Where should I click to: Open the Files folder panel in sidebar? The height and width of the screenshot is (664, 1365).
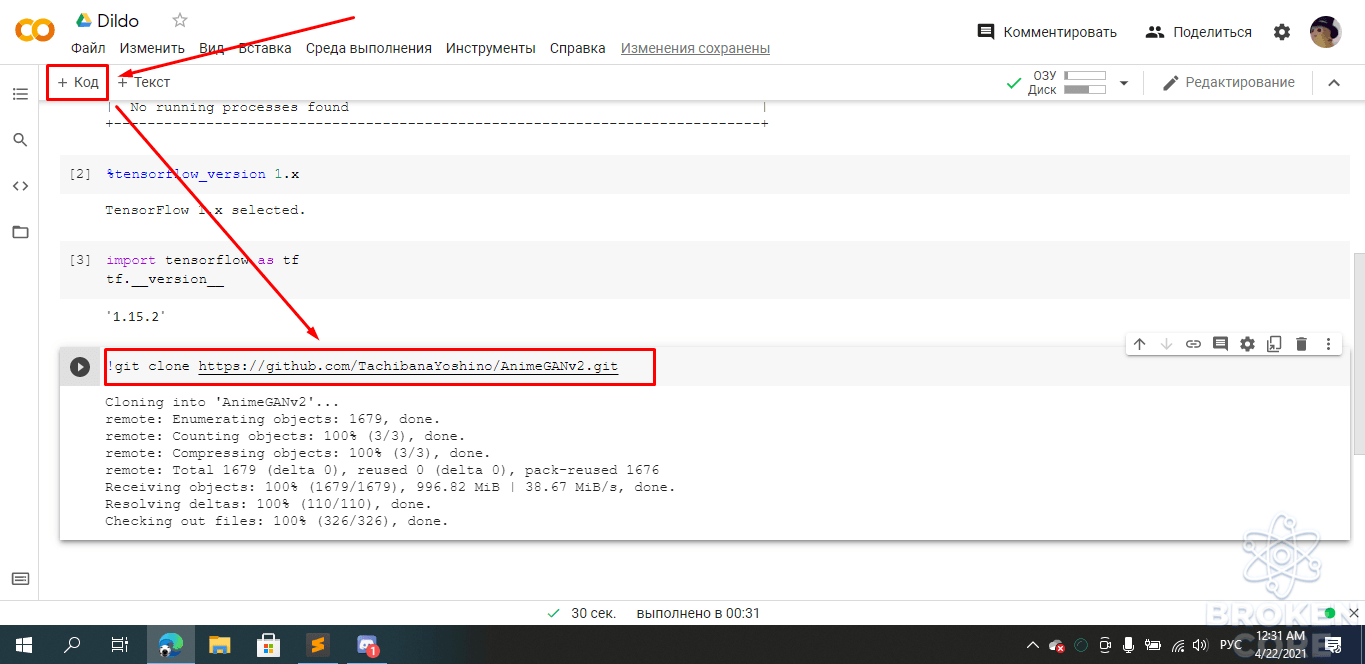20,232
